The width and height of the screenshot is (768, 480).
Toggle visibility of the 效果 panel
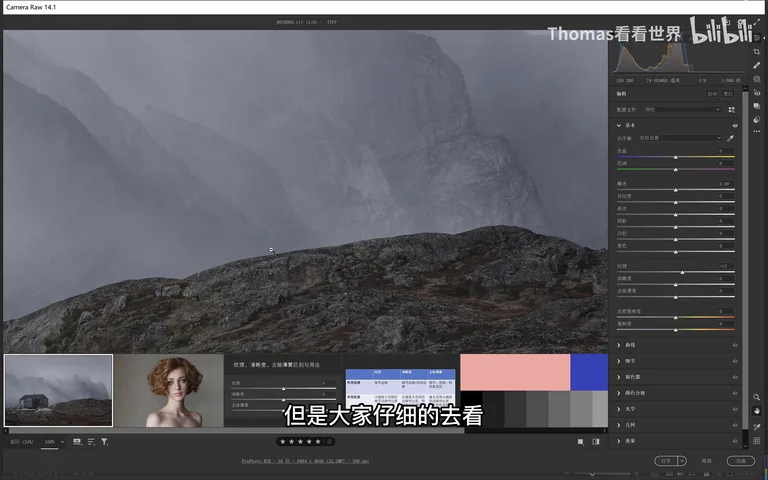pyautogui.click(x=735, y=441)
